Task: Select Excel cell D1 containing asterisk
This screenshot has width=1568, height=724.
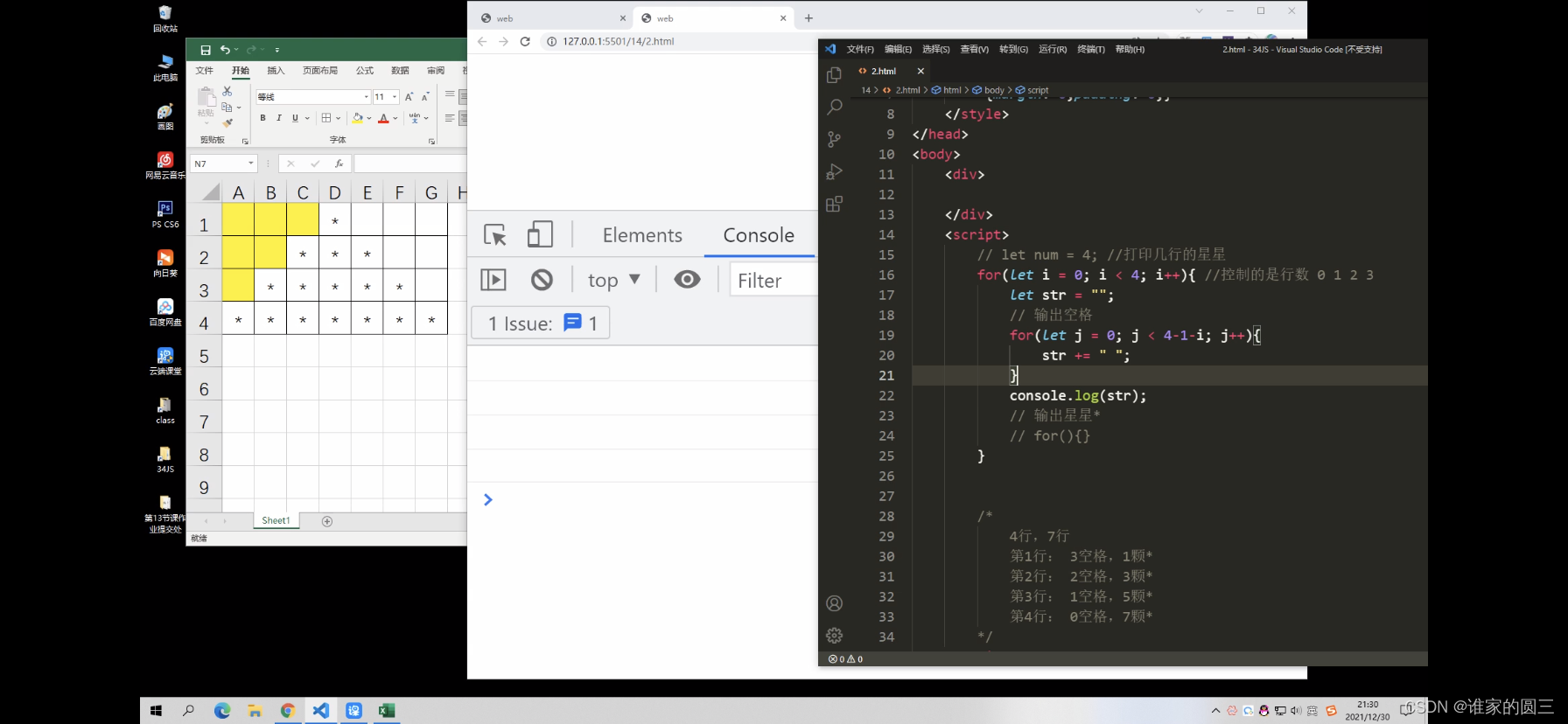Action: [335, 220]
